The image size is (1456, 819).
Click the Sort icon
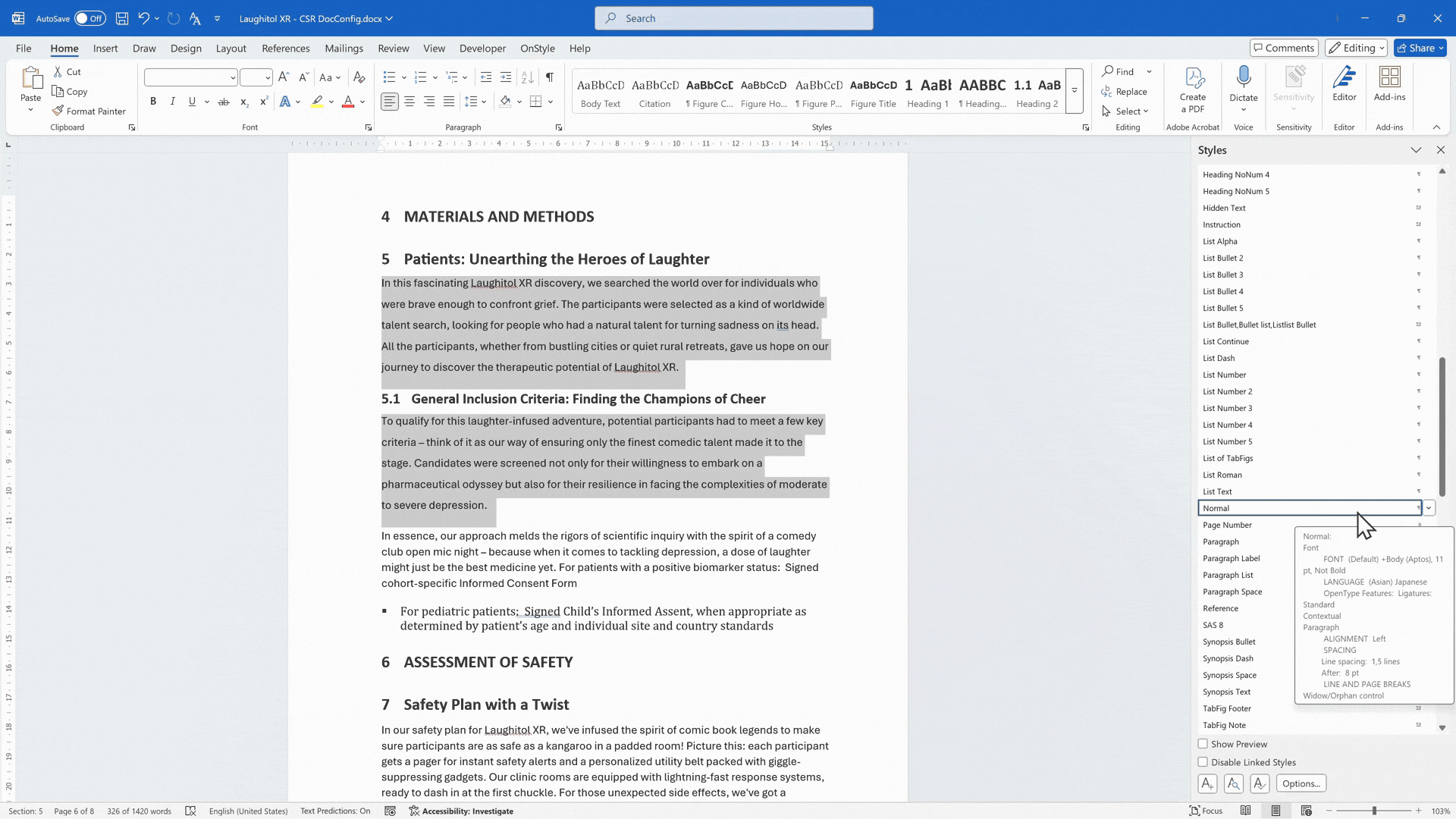528,77
